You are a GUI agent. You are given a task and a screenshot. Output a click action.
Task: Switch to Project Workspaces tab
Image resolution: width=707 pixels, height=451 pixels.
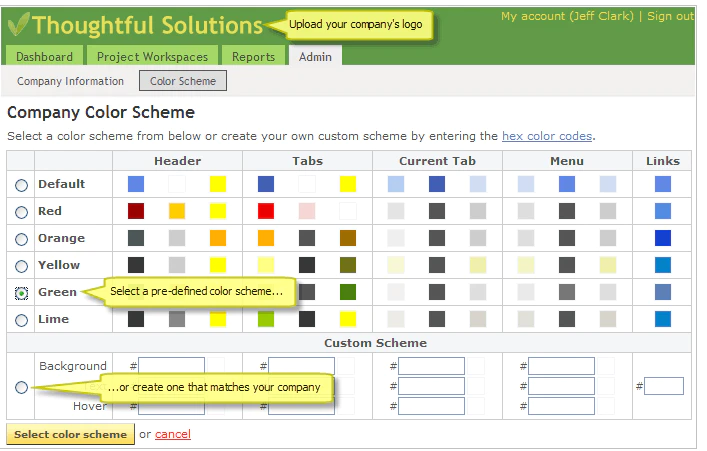coord(152,56)
